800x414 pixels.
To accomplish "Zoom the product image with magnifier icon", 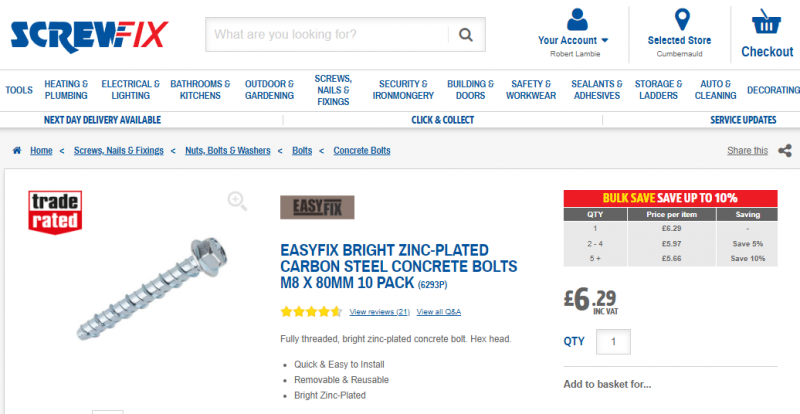I will [237, 201].
